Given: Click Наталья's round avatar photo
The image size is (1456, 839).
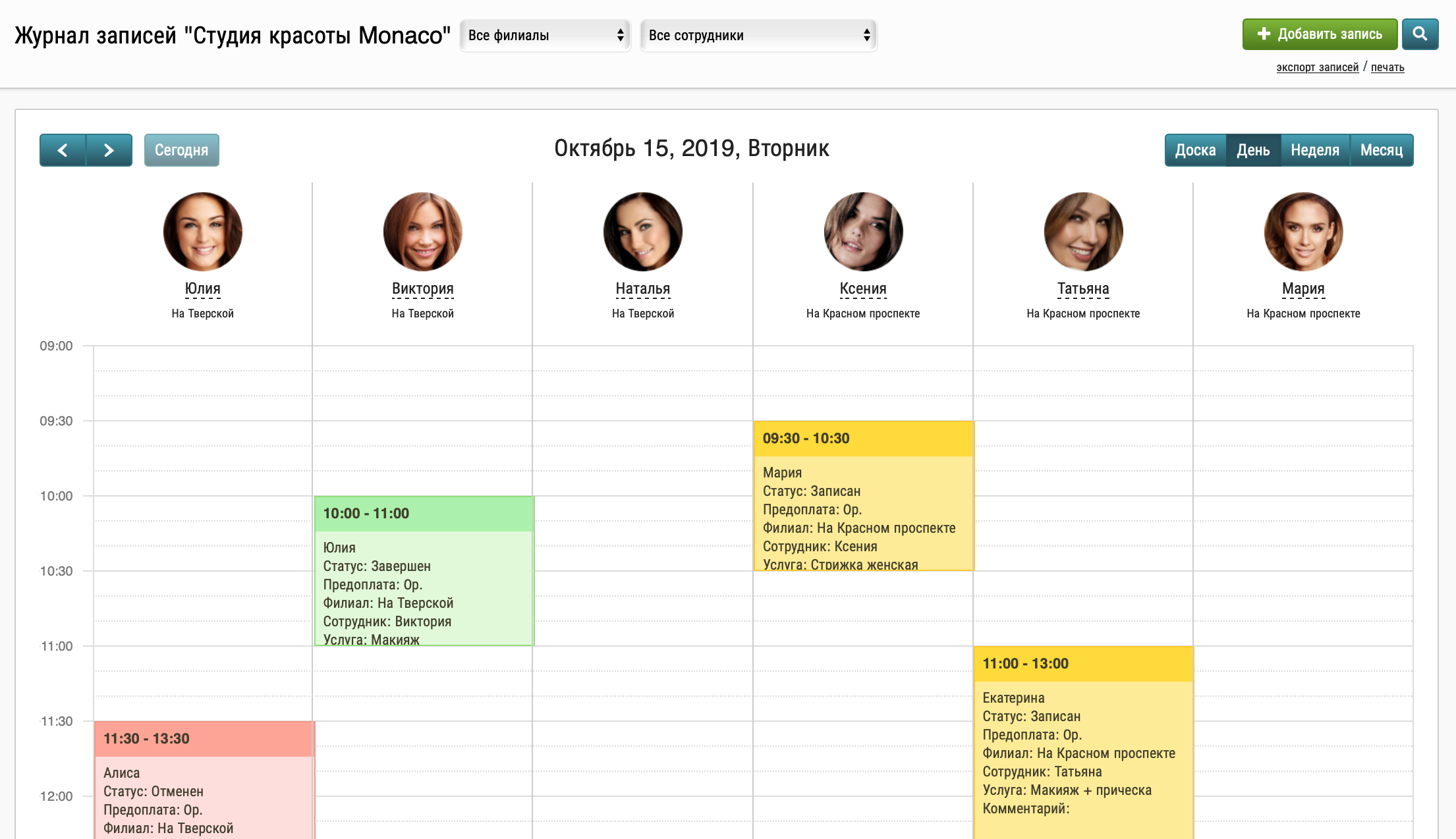Looking at the screenshot, I should pyautogui.click(x=642, y=232).
